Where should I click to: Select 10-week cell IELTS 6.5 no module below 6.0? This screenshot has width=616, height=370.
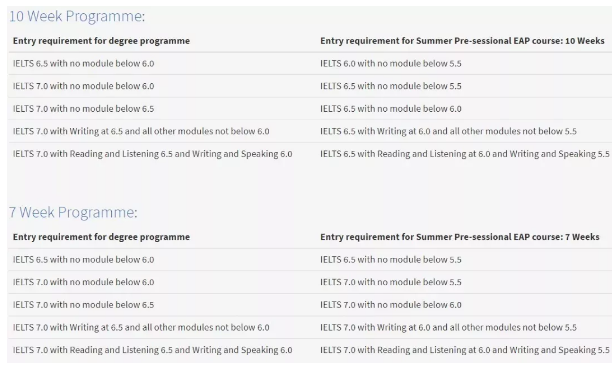[390, 109]
